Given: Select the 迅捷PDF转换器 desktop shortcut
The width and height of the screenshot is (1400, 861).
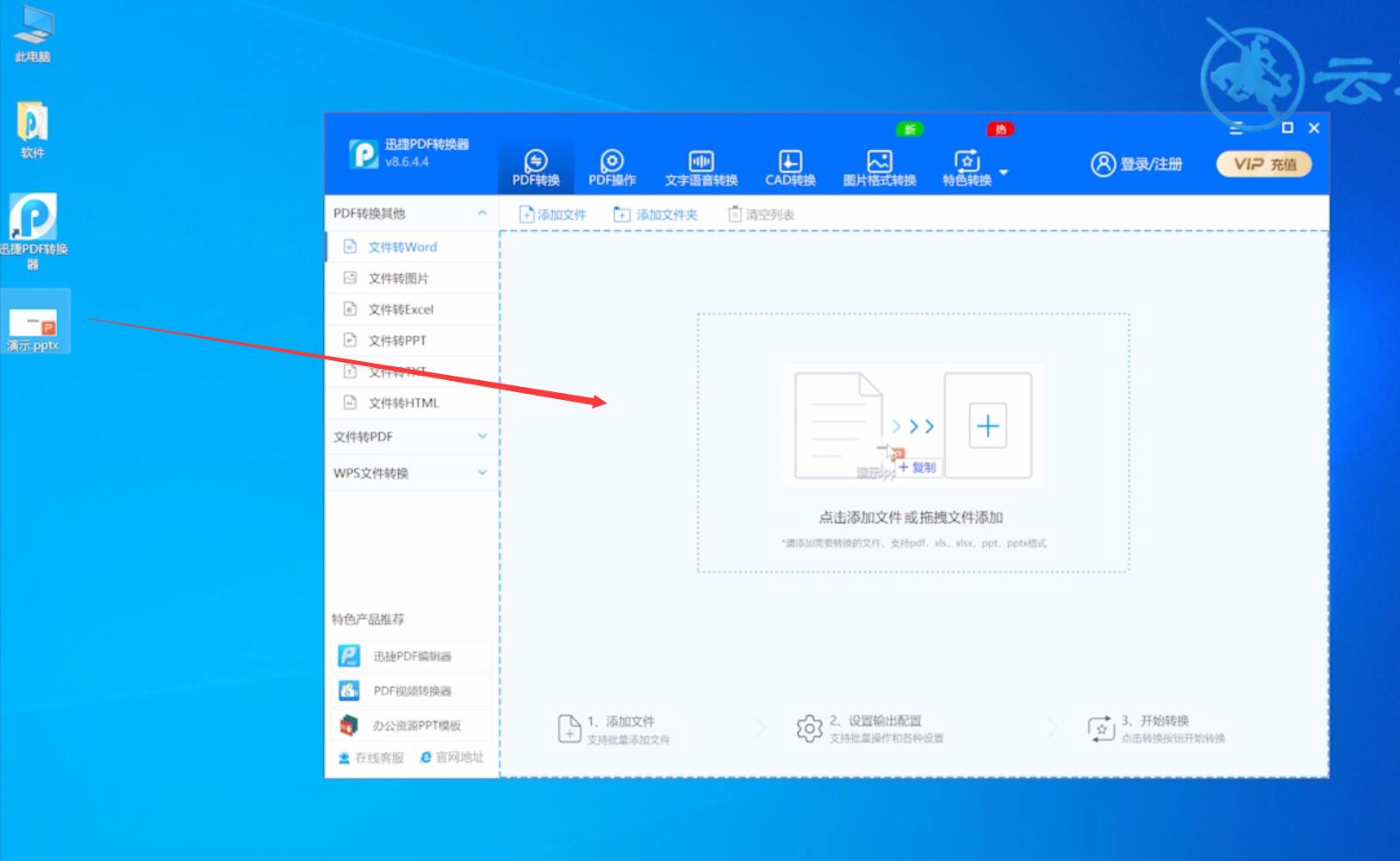Looking at the screenshot, I should click(x=33, y=232).
